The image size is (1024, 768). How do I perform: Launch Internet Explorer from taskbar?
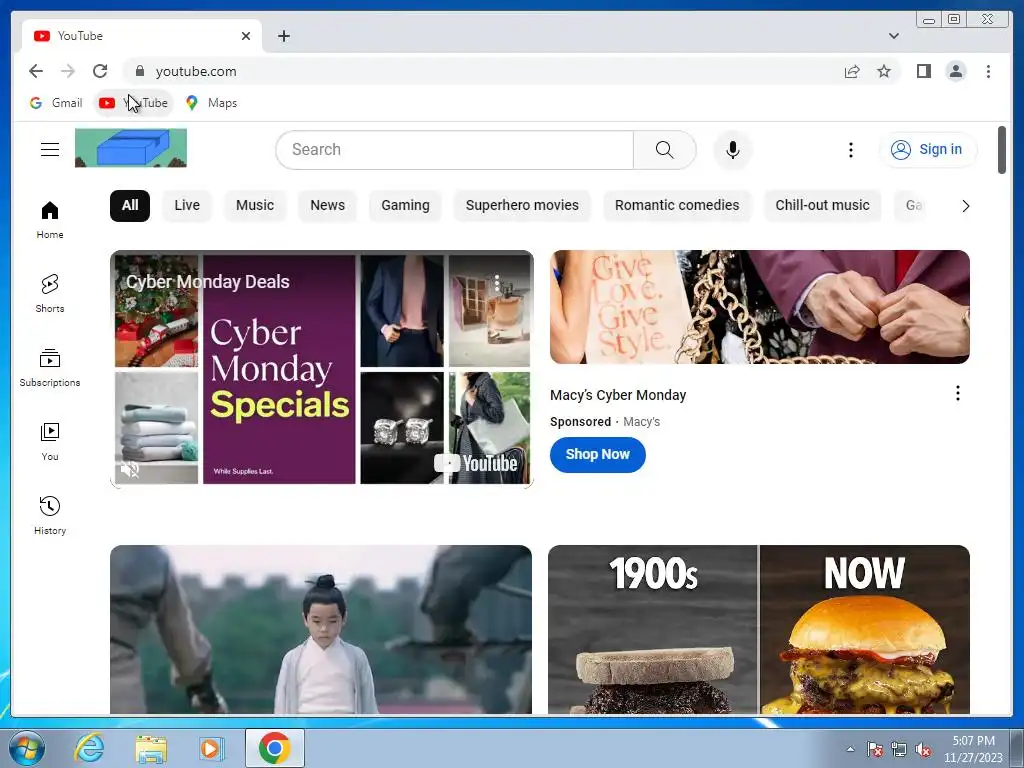[88, 748]
